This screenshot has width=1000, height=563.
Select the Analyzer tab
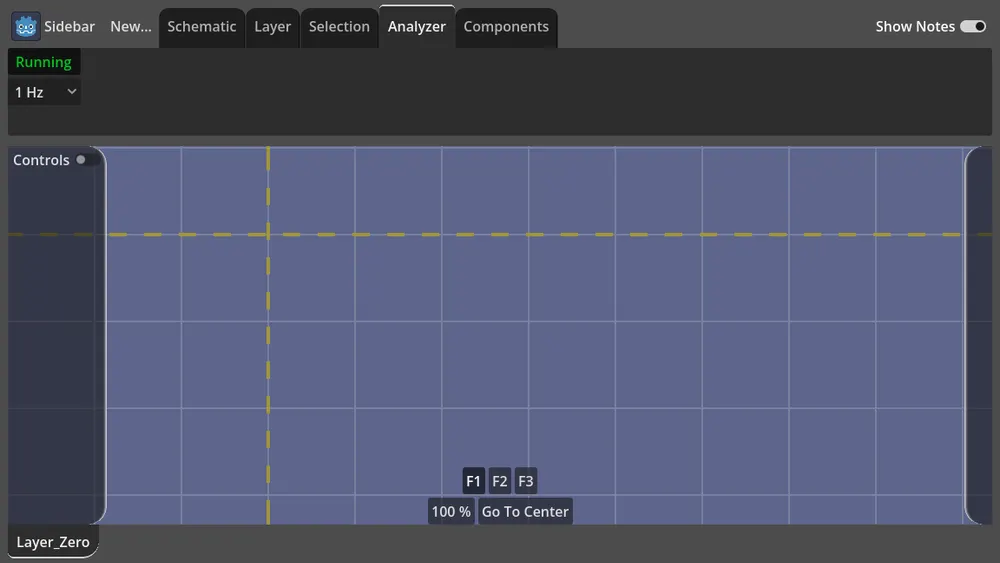[x=416, y=27]
